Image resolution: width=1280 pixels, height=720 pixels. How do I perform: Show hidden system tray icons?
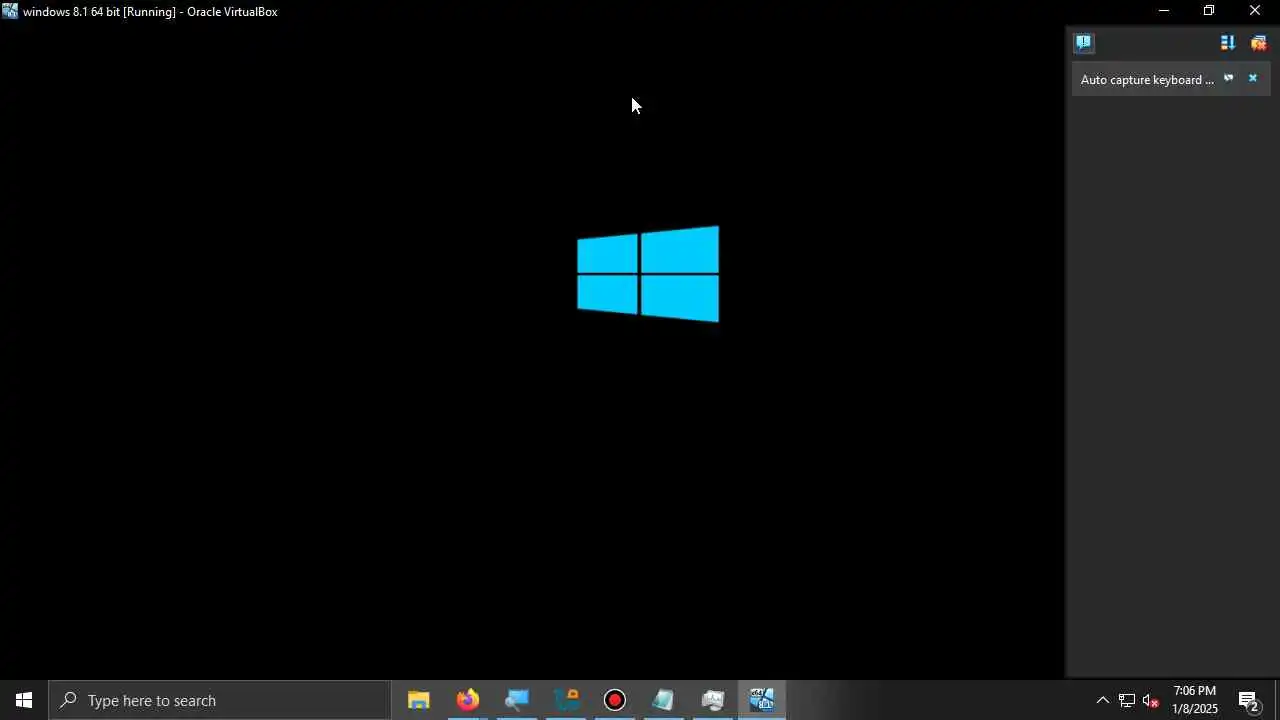coord(1102,700)
